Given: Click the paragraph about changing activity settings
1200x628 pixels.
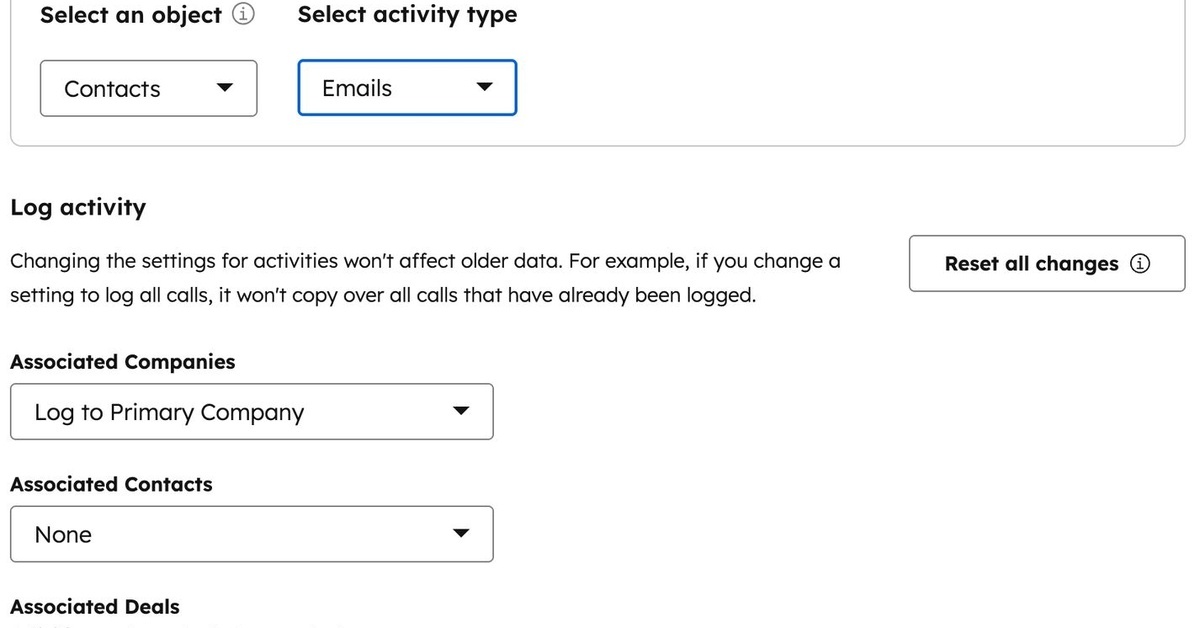Looking at the screenshot, I should pyautogui.click(x=425, y=279).
